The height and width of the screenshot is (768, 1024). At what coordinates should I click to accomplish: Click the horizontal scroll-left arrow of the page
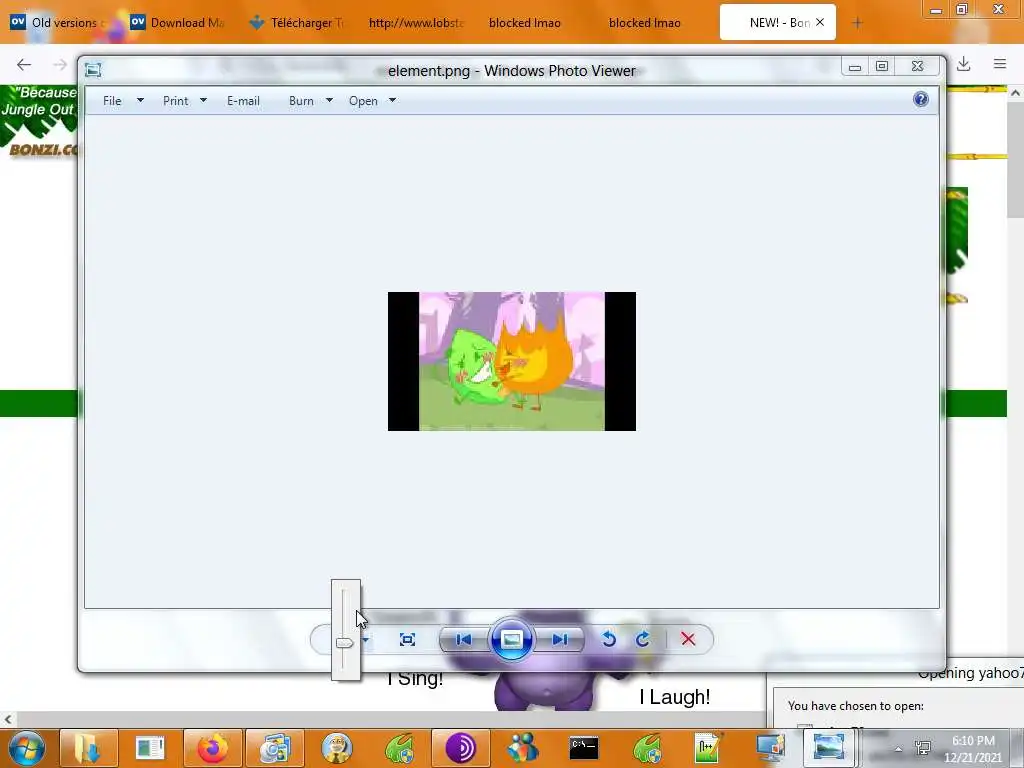tap(8, 719)
